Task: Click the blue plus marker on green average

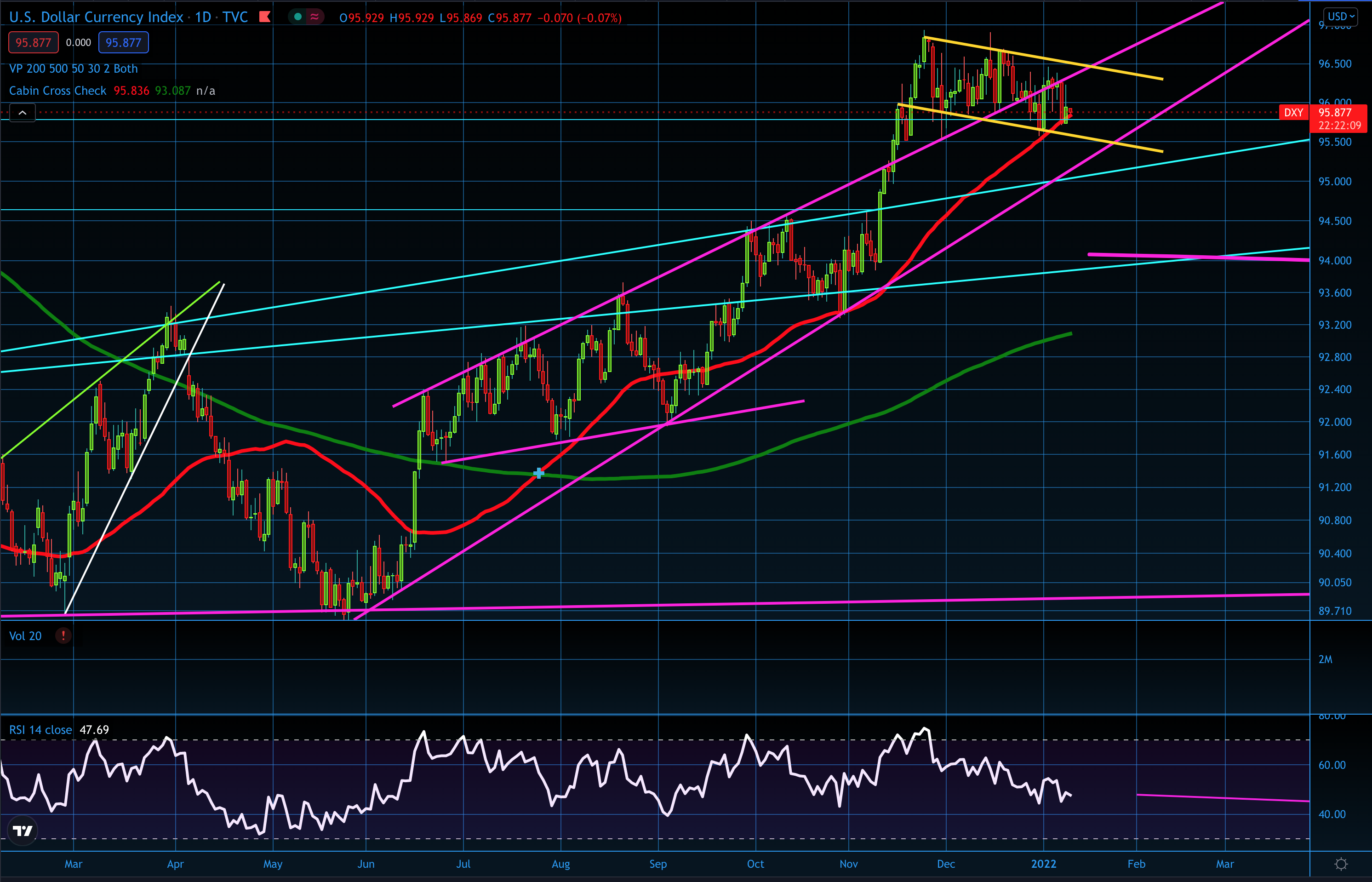Action: (538, 473)
